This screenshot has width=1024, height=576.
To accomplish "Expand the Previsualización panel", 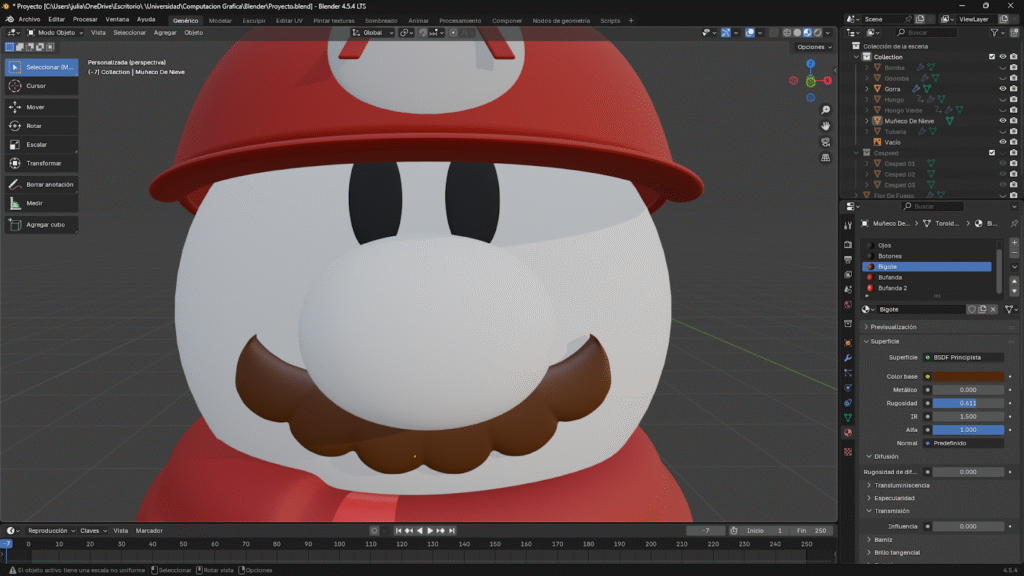I will pyautogui.click(x=892, y=327).
